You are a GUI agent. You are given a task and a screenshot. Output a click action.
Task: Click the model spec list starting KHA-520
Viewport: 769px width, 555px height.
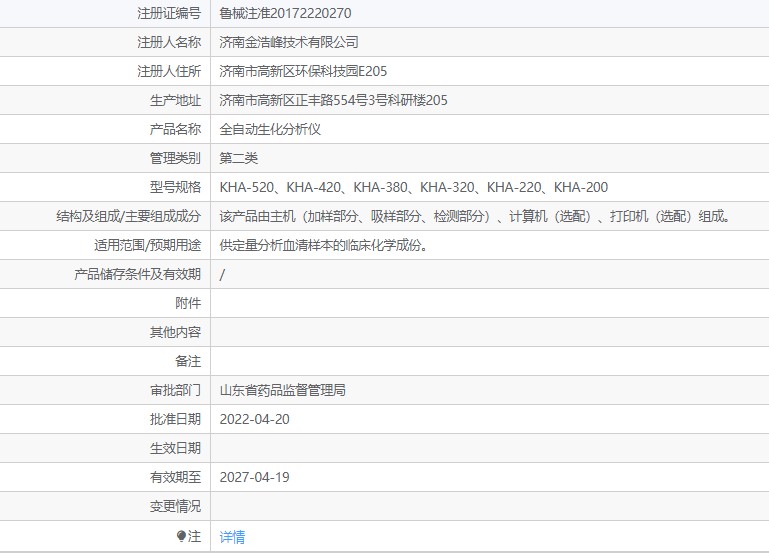pyautogui.click(x=413, y=187)
